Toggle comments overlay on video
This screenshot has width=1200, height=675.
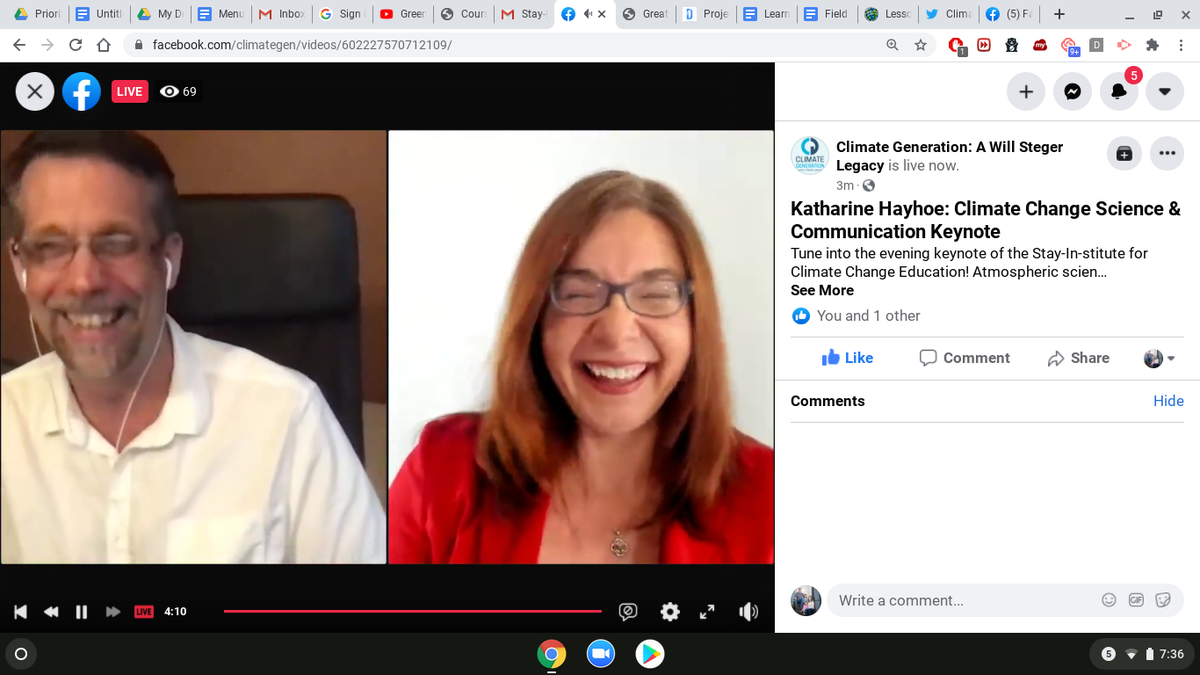coord(628,611)
